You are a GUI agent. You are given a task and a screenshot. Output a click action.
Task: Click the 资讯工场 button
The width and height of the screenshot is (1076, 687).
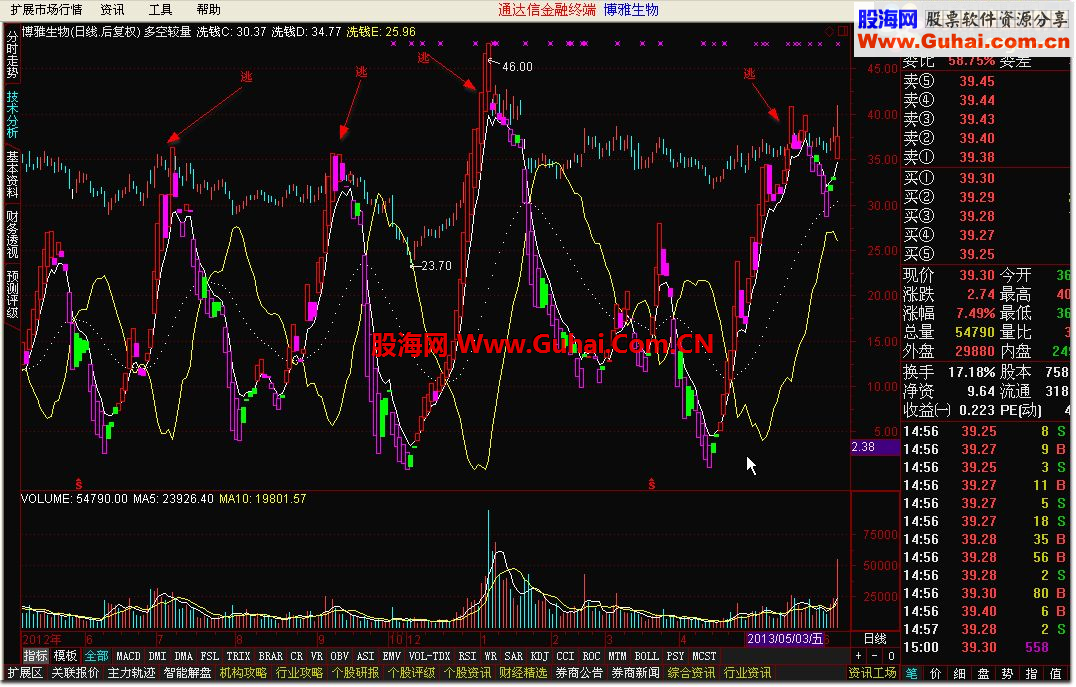pos(873,673)
